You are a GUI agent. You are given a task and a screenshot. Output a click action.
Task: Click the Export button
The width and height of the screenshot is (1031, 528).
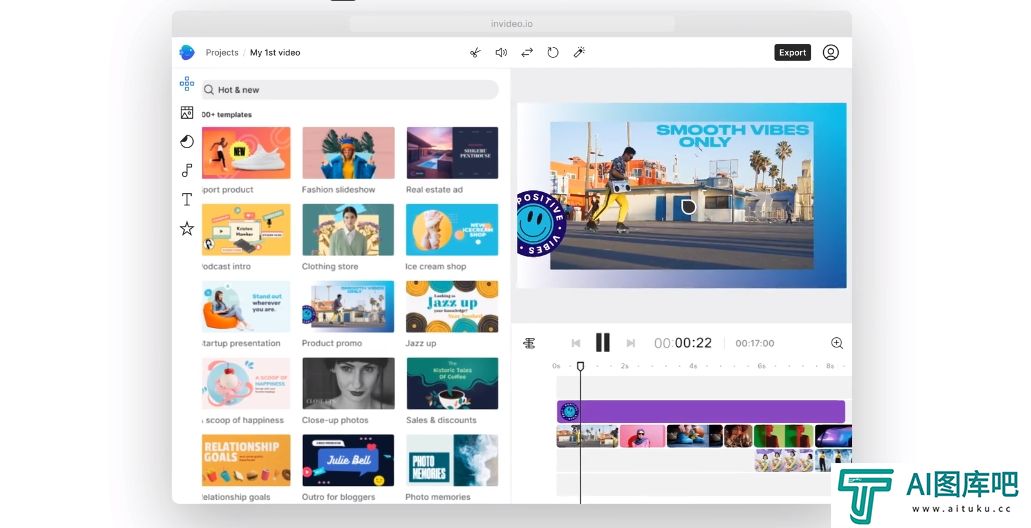tap(792, 53)
